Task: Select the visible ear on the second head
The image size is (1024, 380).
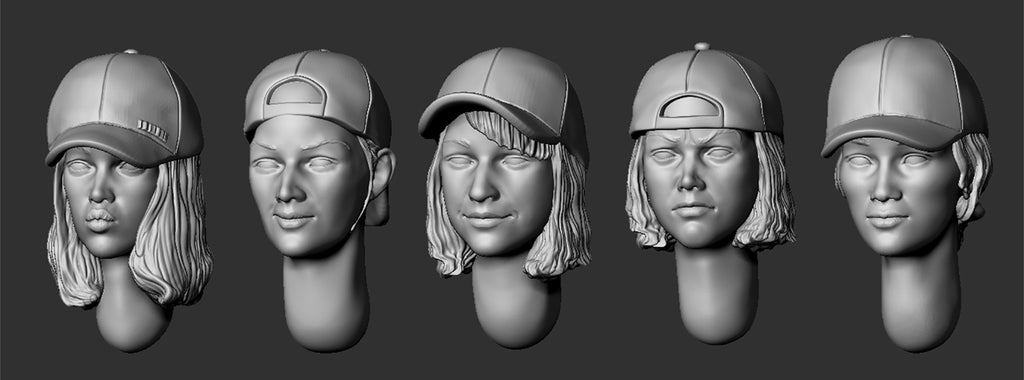Action: click(x=381, y=185)
